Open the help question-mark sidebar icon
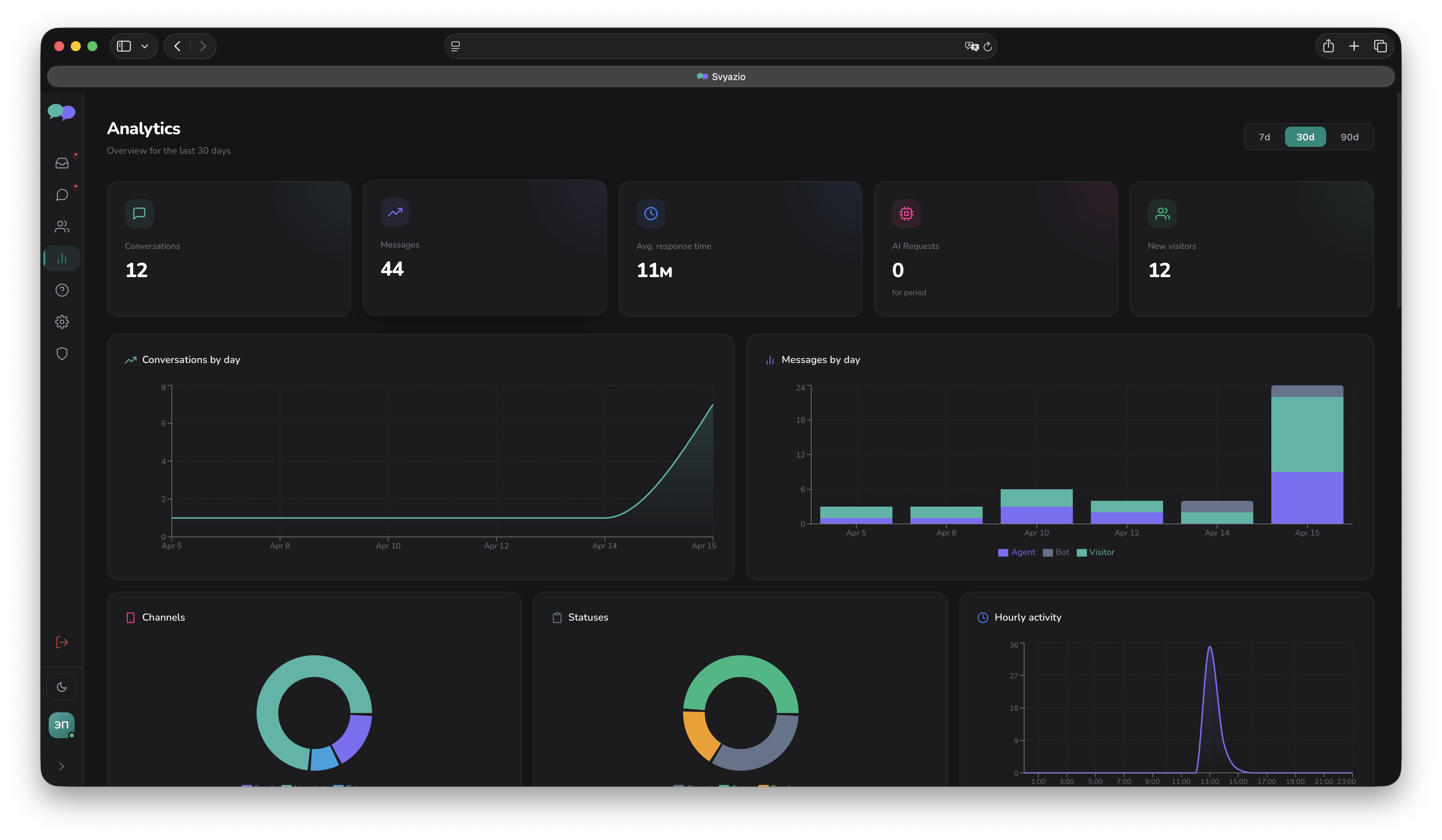Screen dimensions: 1442x840 (x=62, y=290)
